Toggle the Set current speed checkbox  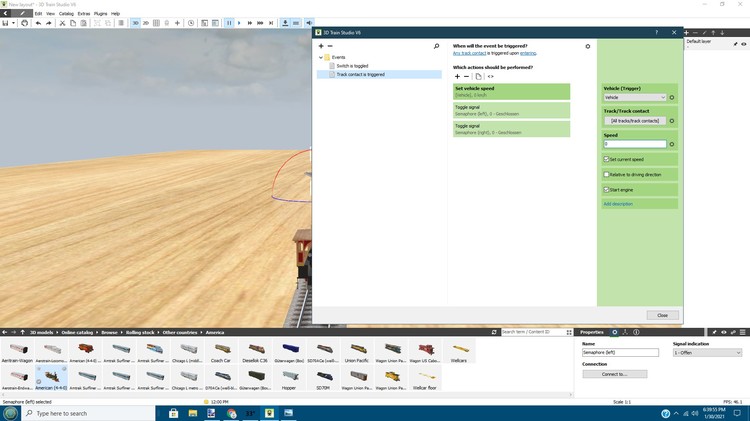click(607, 159)
